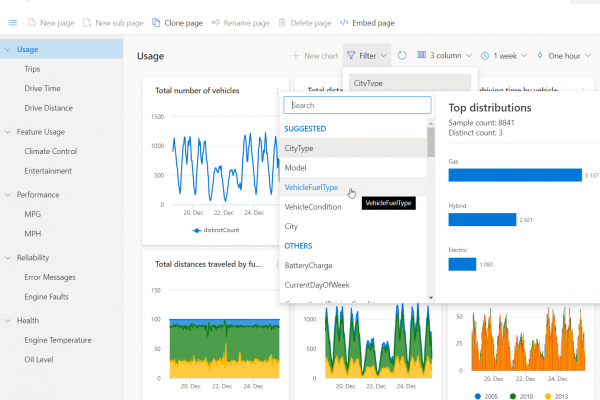
Task: Click the filter list scroll down arrow
Action: tap(431, 297)
